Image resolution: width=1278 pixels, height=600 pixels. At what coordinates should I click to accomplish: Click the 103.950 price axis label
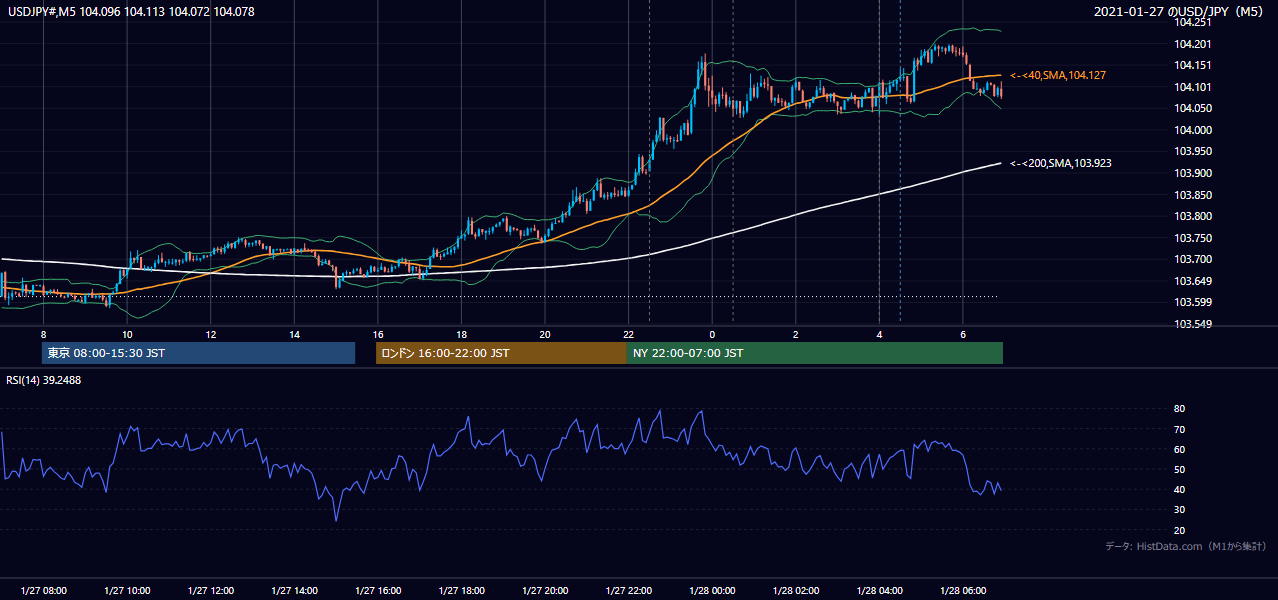[1192, 151]
